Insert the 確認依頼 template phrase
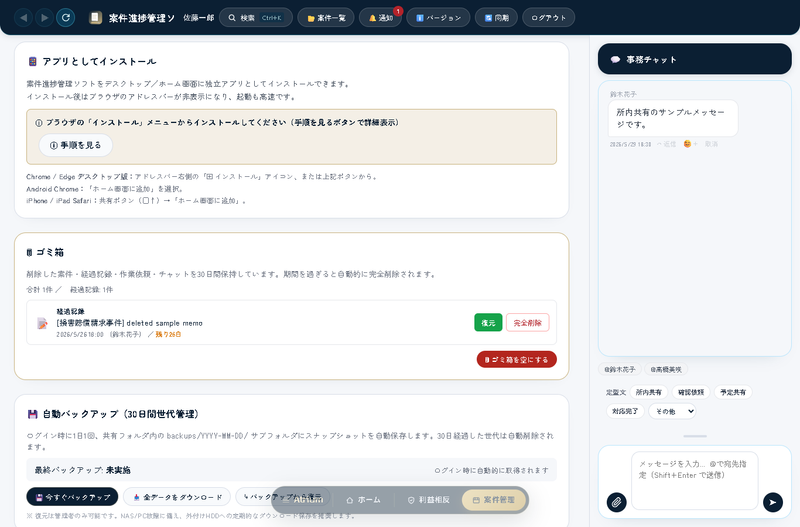 click(691, 392)
